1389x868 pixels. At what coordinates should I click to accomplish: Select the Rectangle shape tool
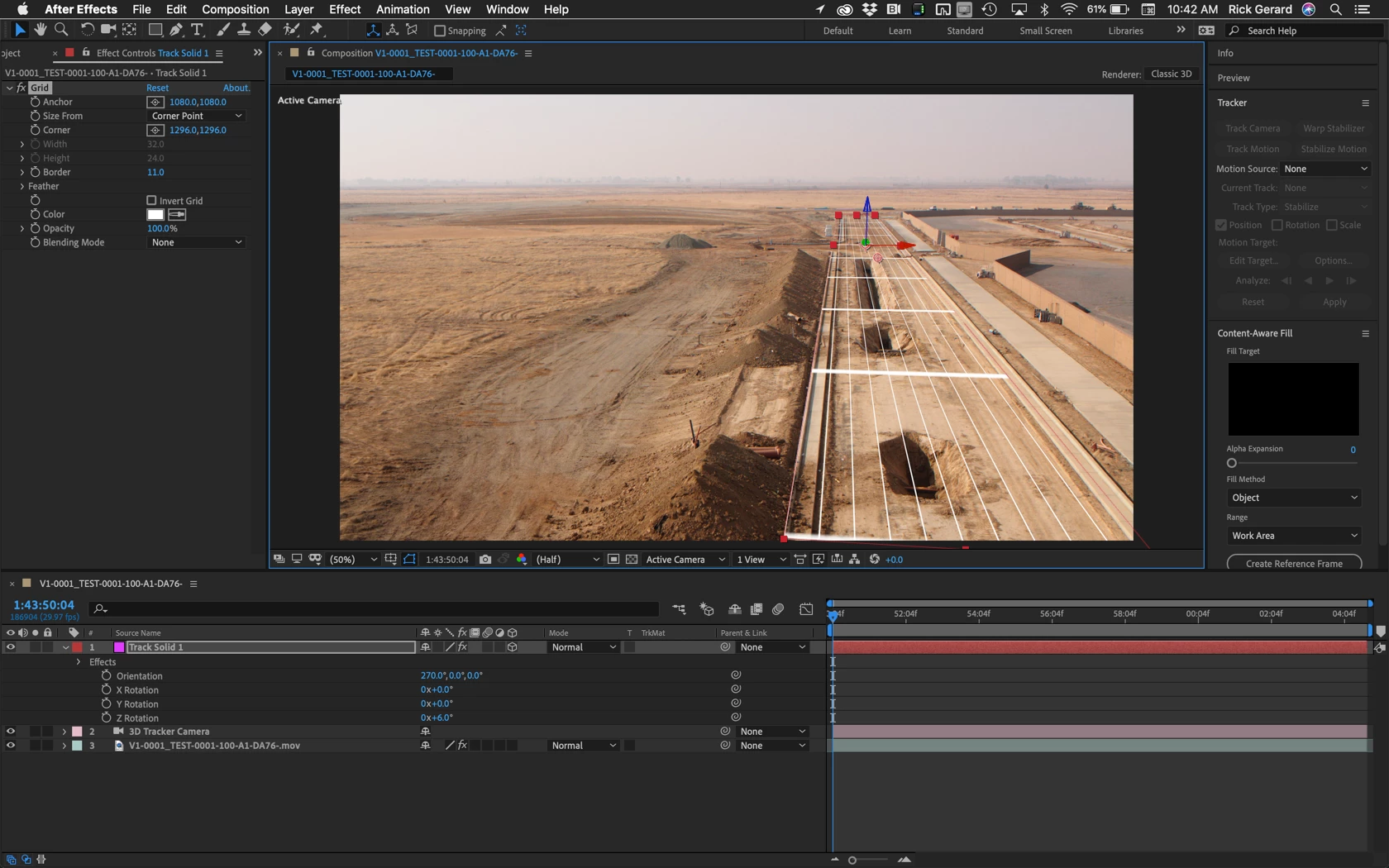155,30
